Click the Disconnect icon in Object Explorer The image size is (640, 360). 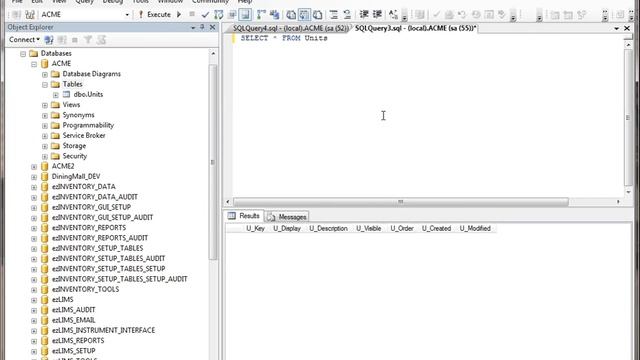62,40
